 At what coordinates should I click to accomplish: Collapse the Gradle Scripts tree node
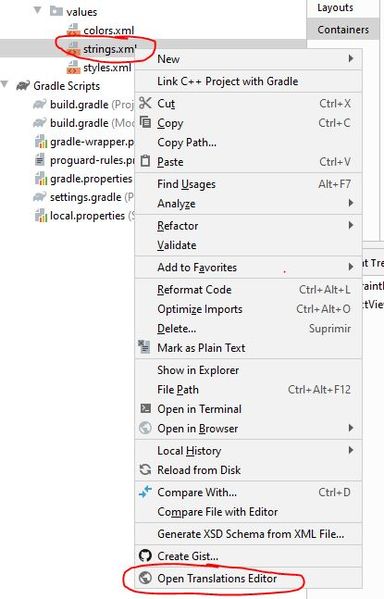pyautogui.click(x=5, y=84)
